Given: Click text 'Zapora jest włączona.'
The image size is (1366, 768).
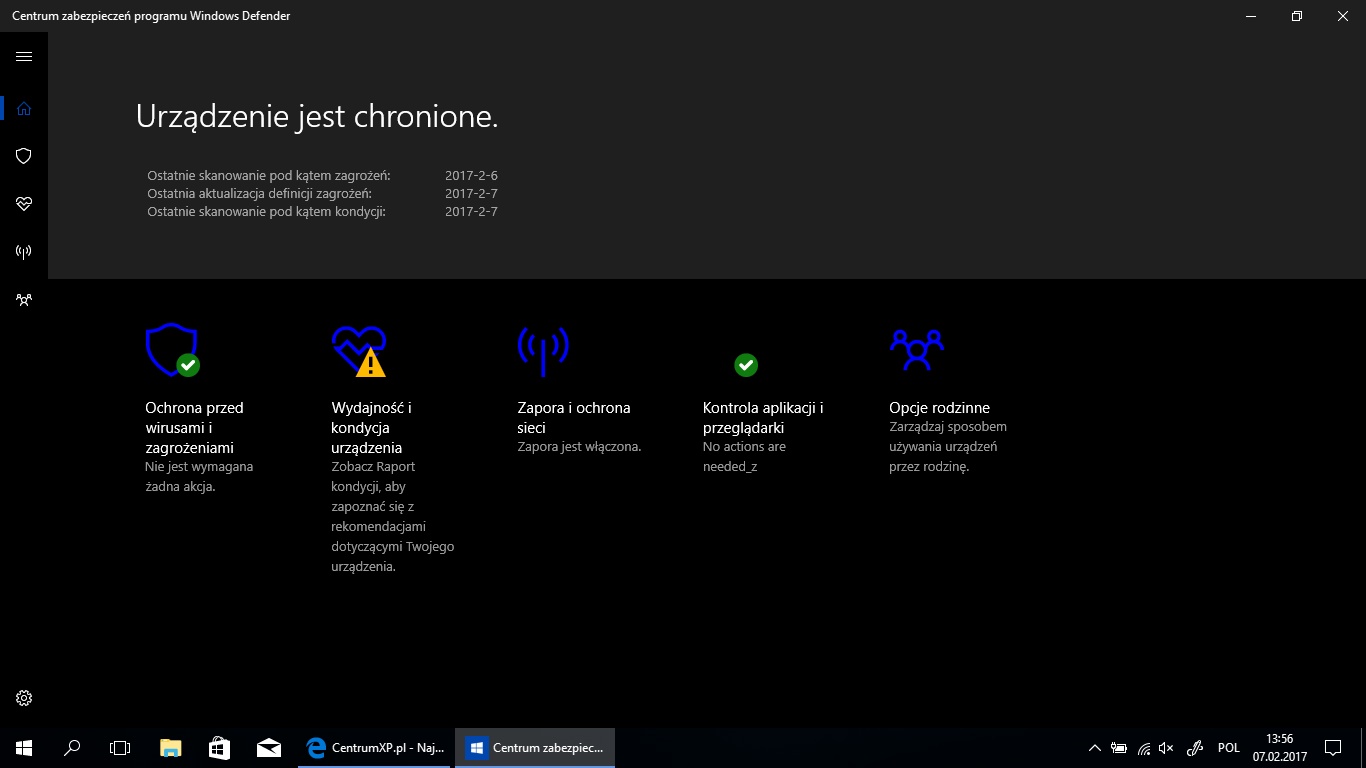Looking at the screenshot, I should coord(579,447).
